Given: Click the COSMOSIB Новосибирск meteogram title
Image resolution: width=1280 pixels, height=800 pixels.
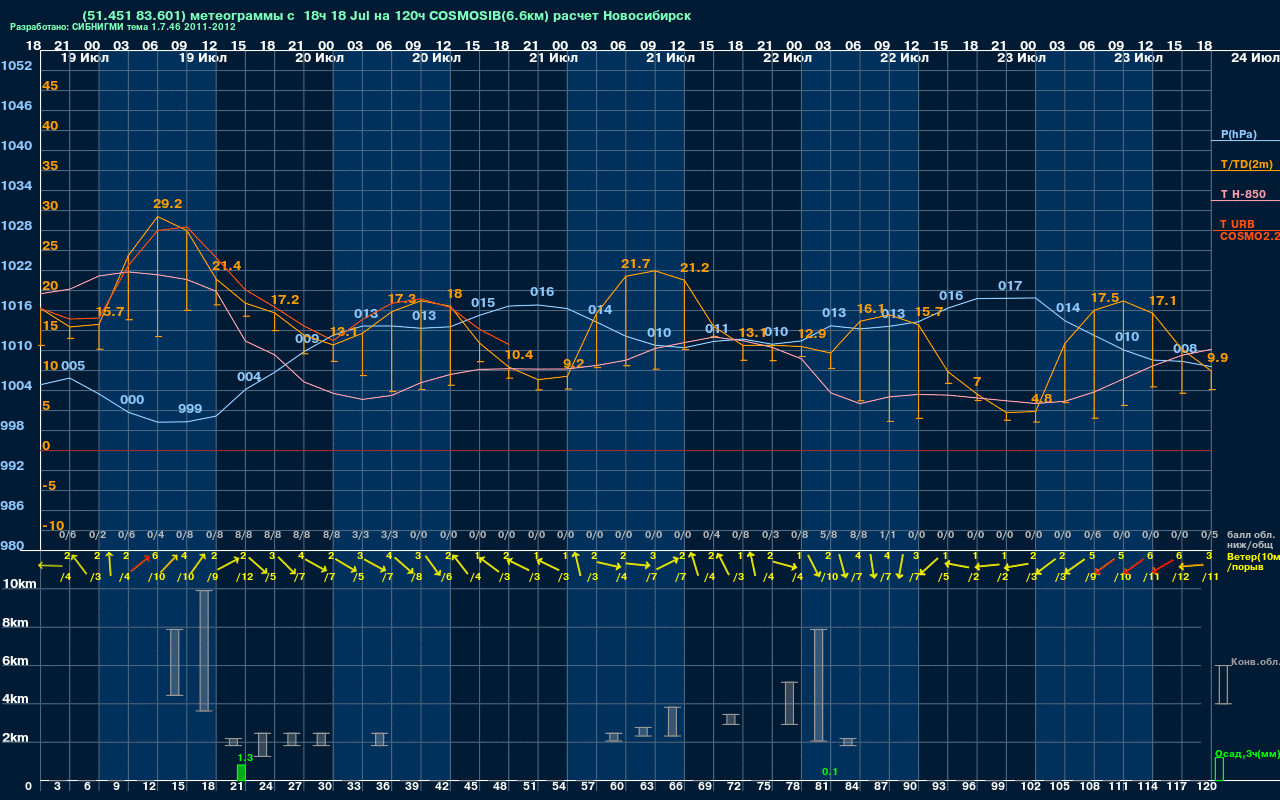Looking at the screenshot, I should [387, 16].
